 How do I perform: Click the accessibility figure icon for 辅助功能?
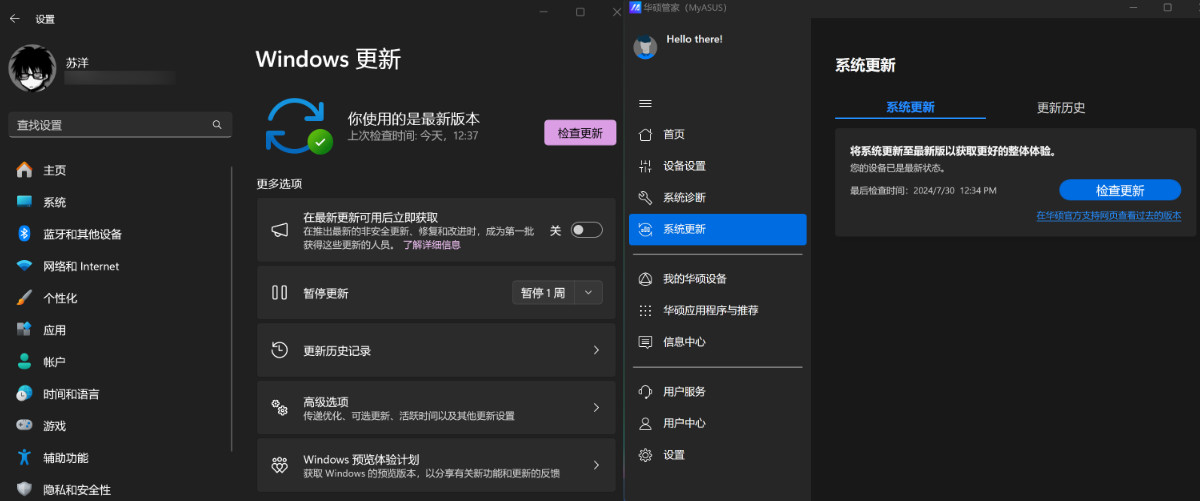[24, 458]
